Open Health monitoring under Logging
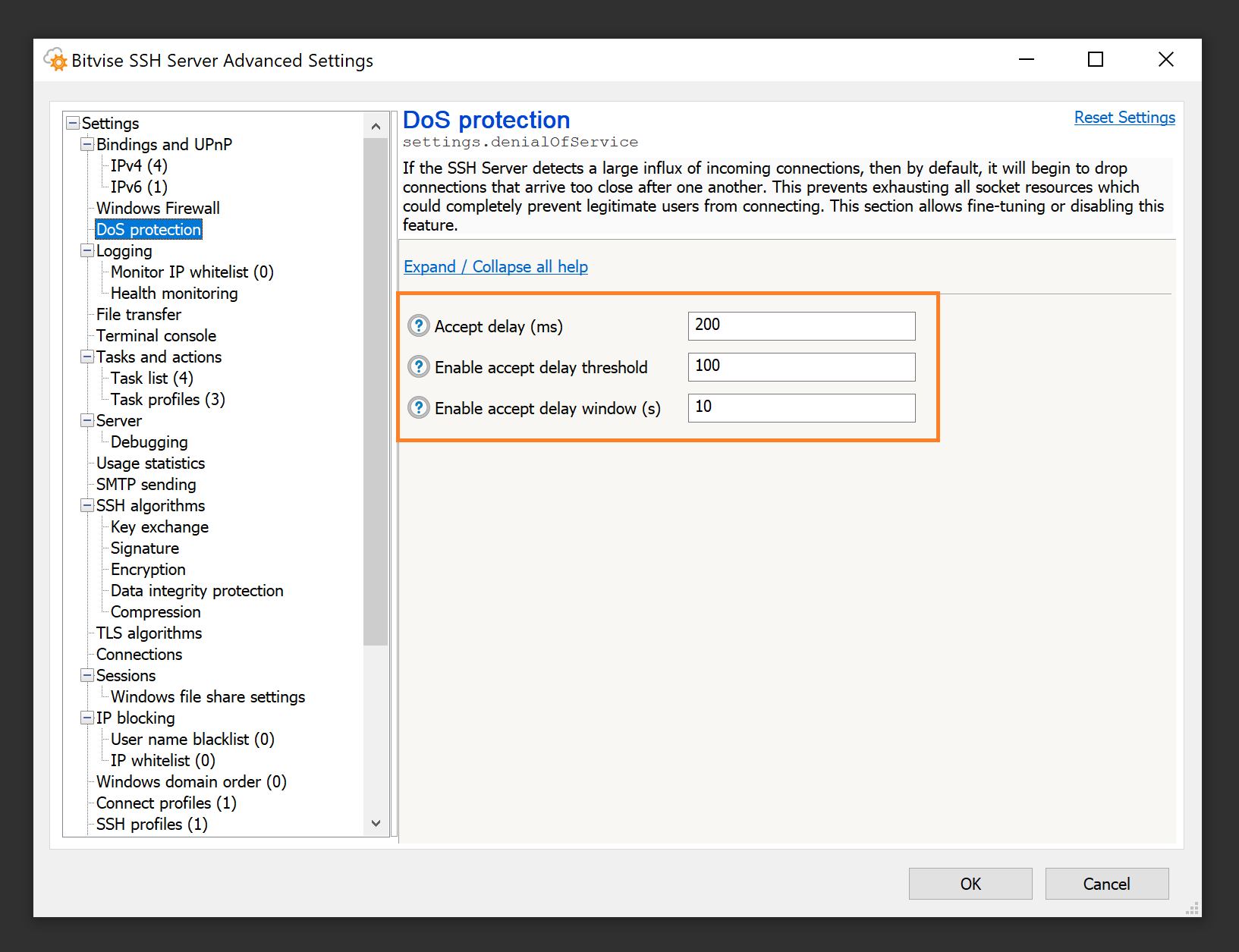1239x952 pixels. [174, 293]
